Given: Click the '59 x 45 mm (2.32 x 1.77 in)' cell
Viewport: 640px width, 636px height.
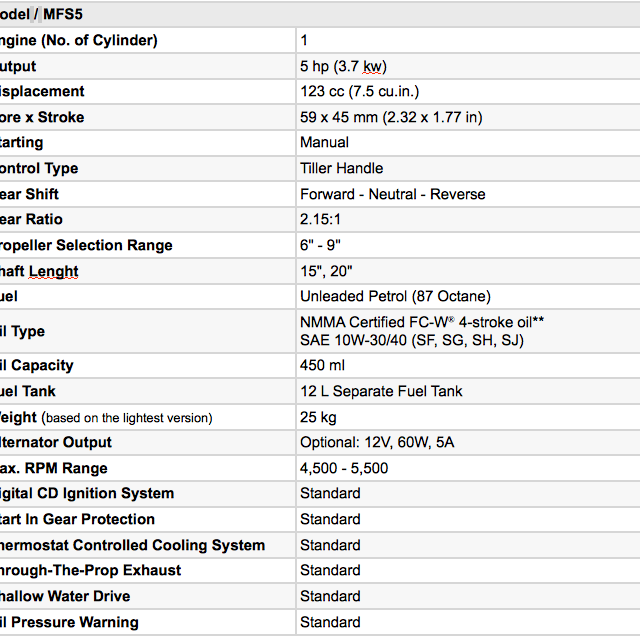Looking at the screenshot, I should pos(391,118).
